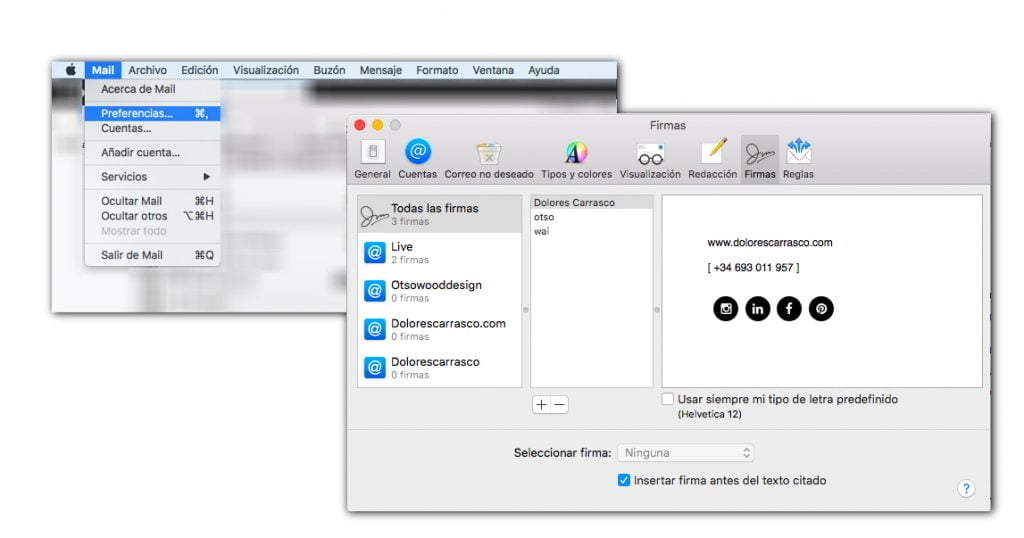Open the Mensaje menu
The height and width of the screenshot is (538, 1024).
point(380,70)
